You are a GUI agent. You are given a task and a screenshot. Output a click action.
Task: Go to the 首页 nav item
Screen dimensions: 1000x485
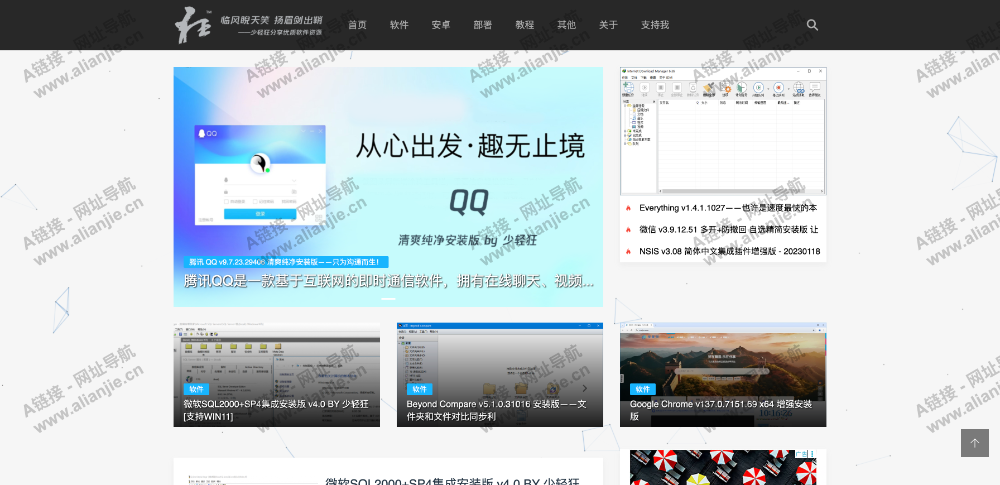pos(357,25)
